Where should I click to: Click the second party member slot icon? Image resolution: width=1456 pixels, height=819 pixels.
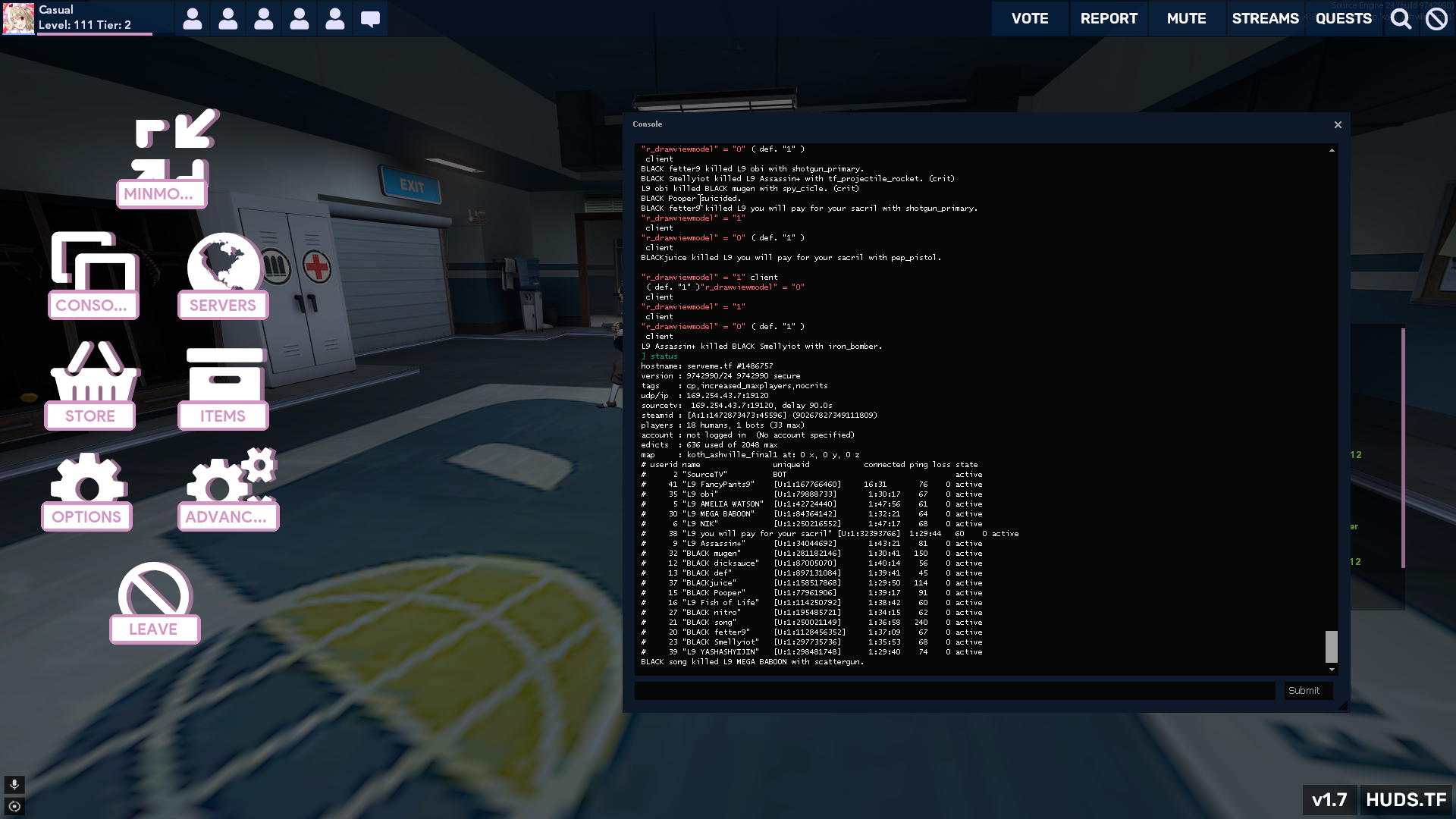coord(228,19)
